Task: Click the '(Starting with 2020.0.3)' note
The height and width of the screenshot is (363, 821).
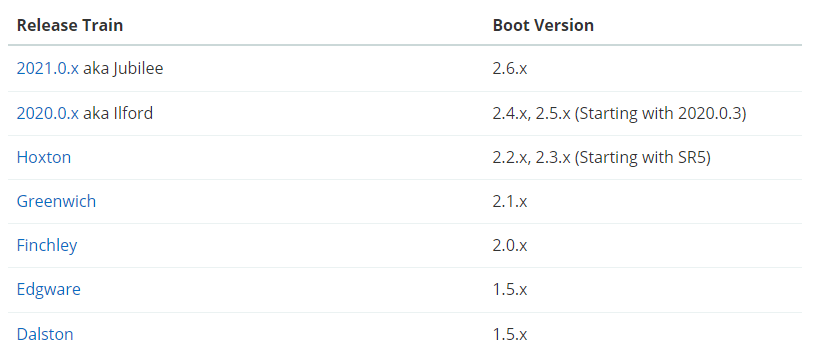Action: point(660,113)
